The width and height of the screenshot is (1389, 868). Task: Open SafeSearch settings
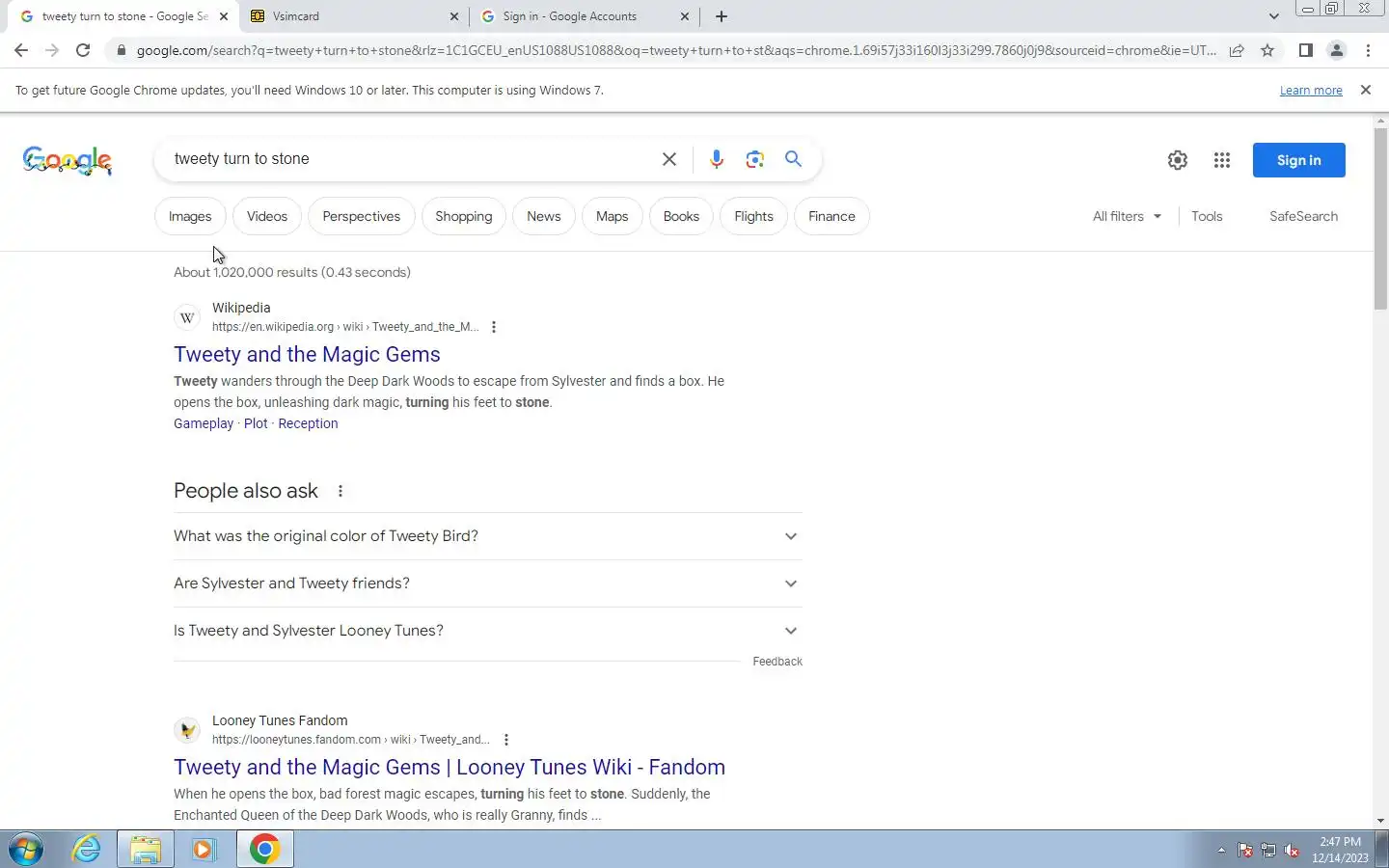click(x=1303, y=216)
